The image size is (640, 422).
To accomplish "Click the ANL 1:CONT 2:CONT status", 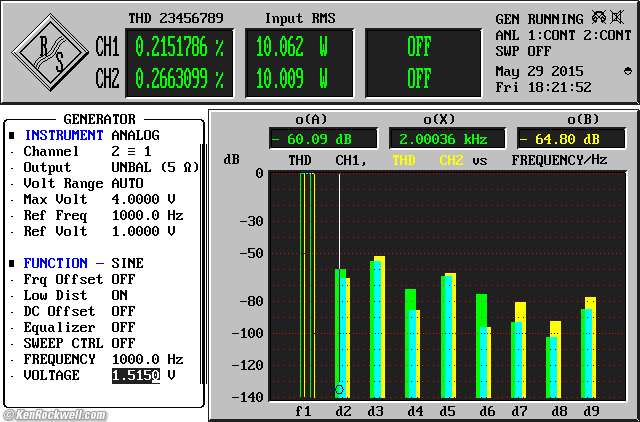I will [563, 36].
